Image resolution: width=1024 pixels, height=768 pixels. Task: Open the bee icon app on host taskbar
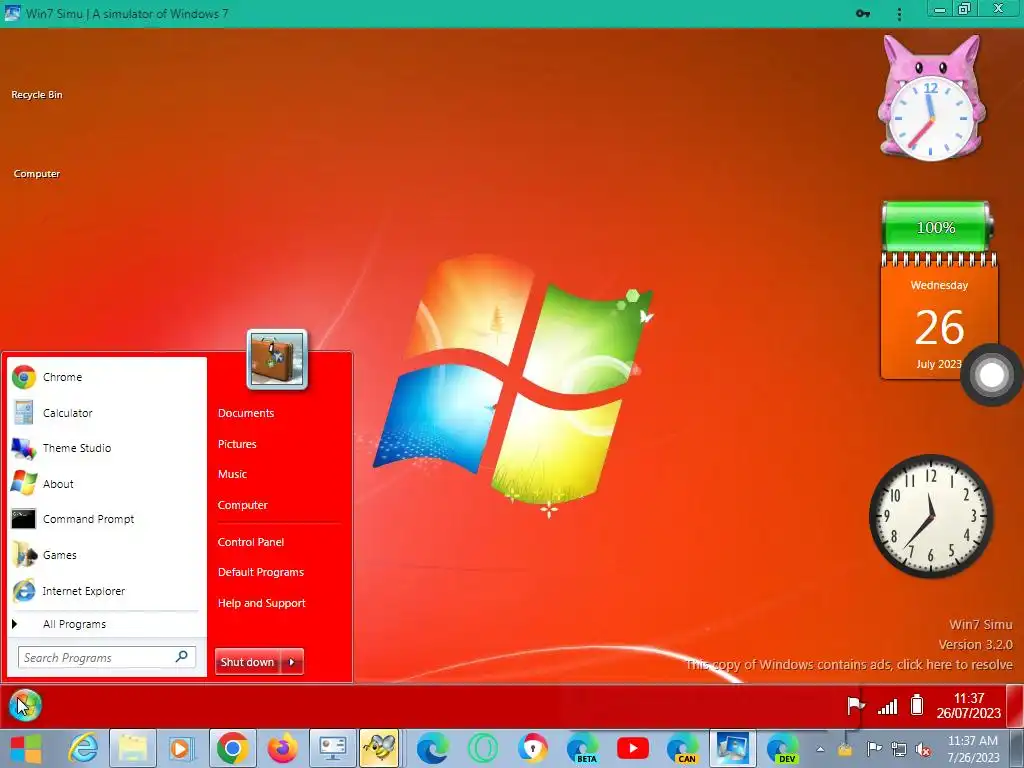(379, 748)
